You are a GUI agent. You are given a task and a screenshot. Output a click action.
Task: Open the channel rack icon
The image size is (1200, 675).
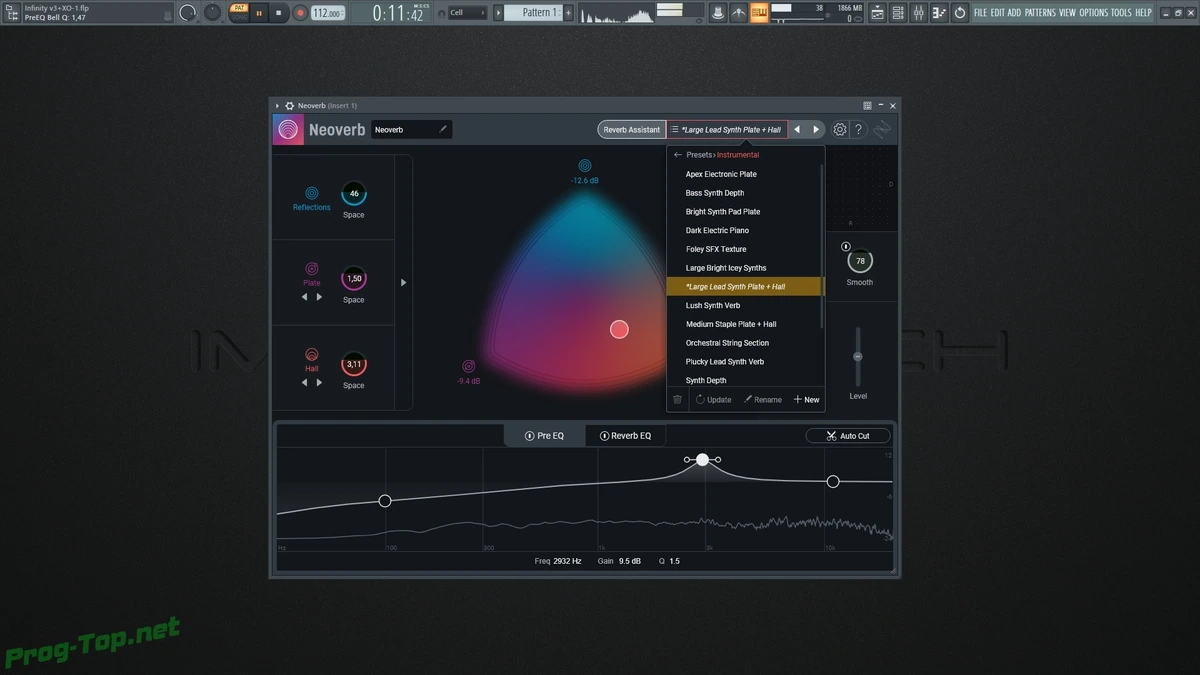tap(898, 13)
